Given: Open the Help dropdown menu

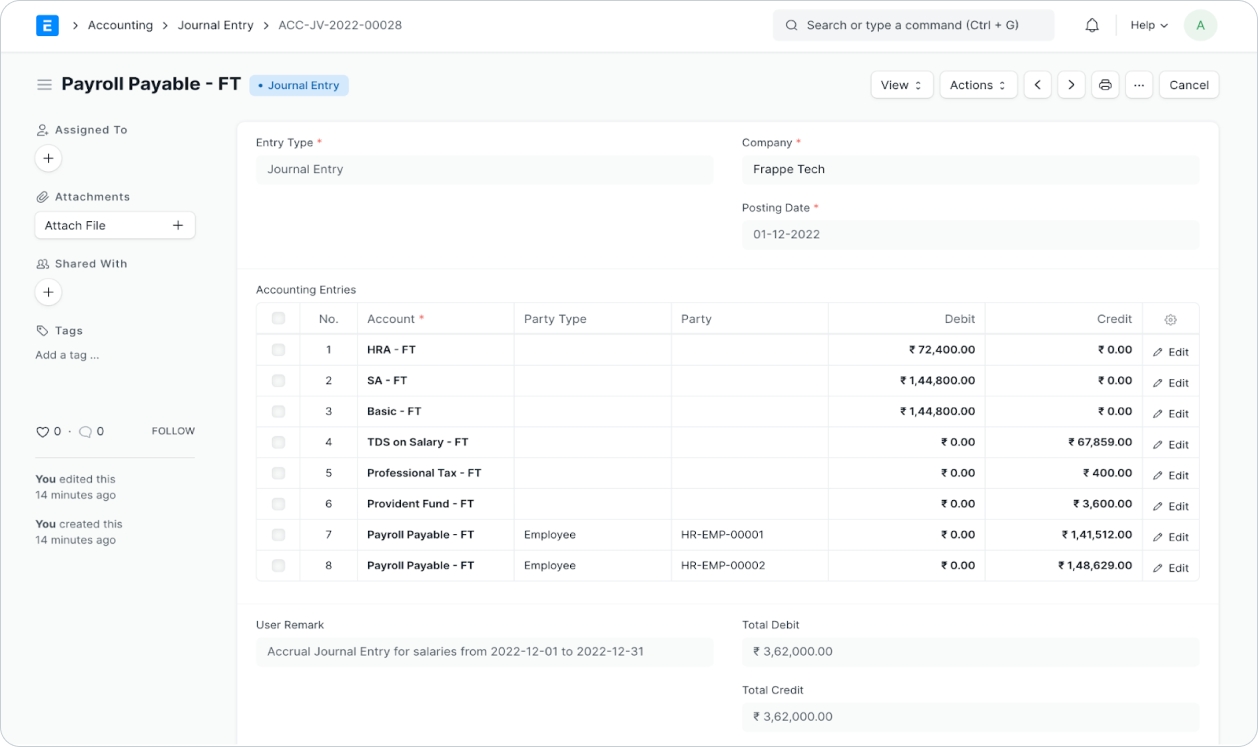Looking at the screenshot, I should click(1148, 26).
